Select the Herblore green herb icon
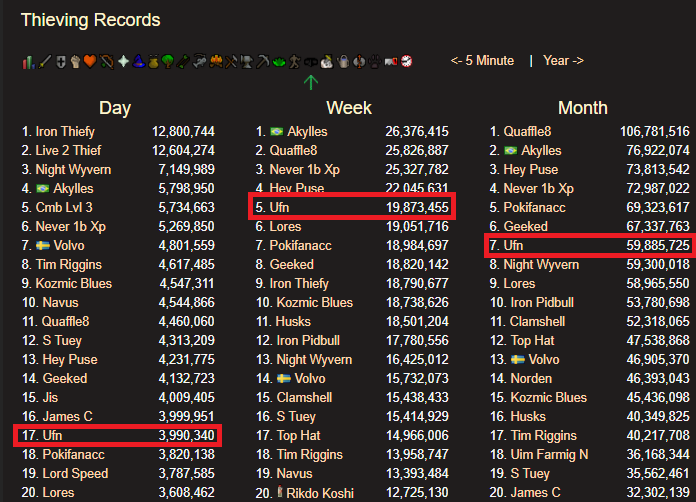 pos(279,62)
